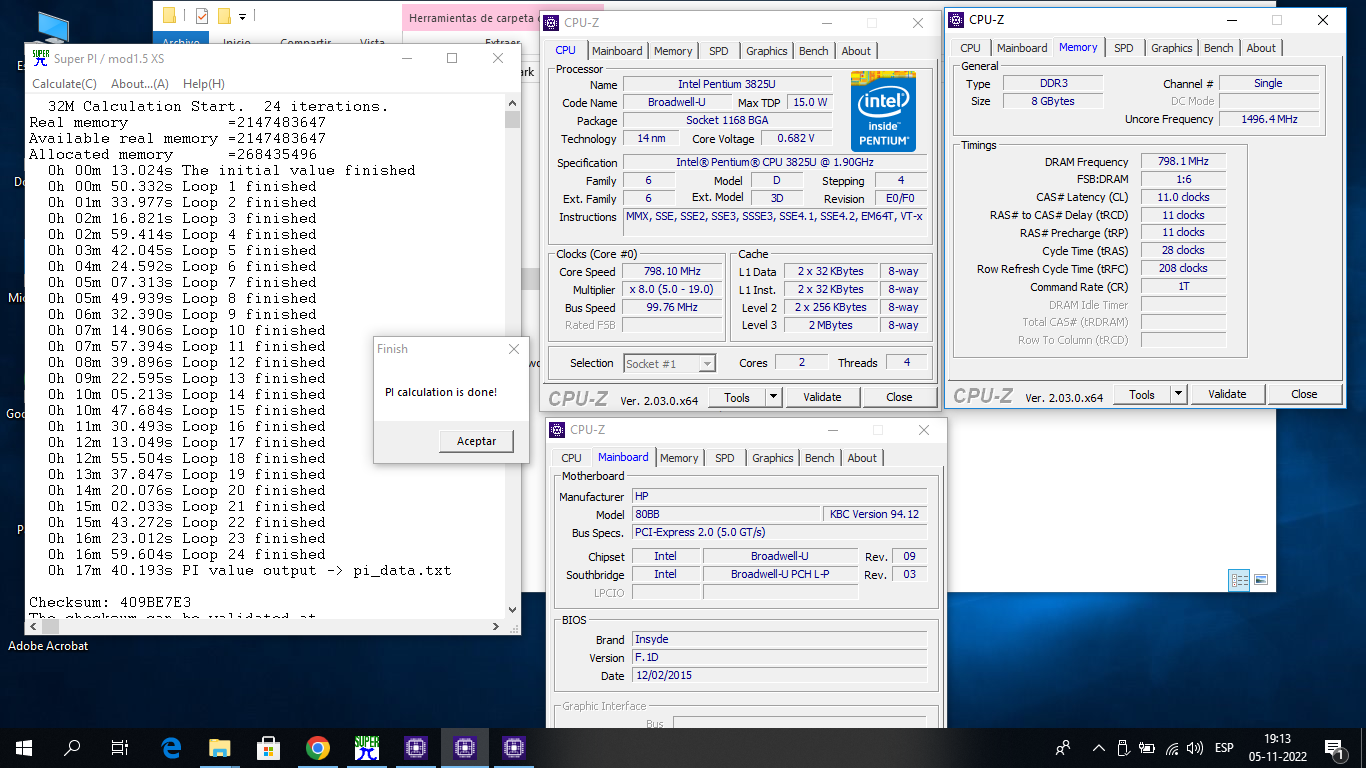Image resolution: width=1366 pixels, height=768 pixels.
Task: Click Close button in the CPU tab window
Action: click(x=899, y=397)
